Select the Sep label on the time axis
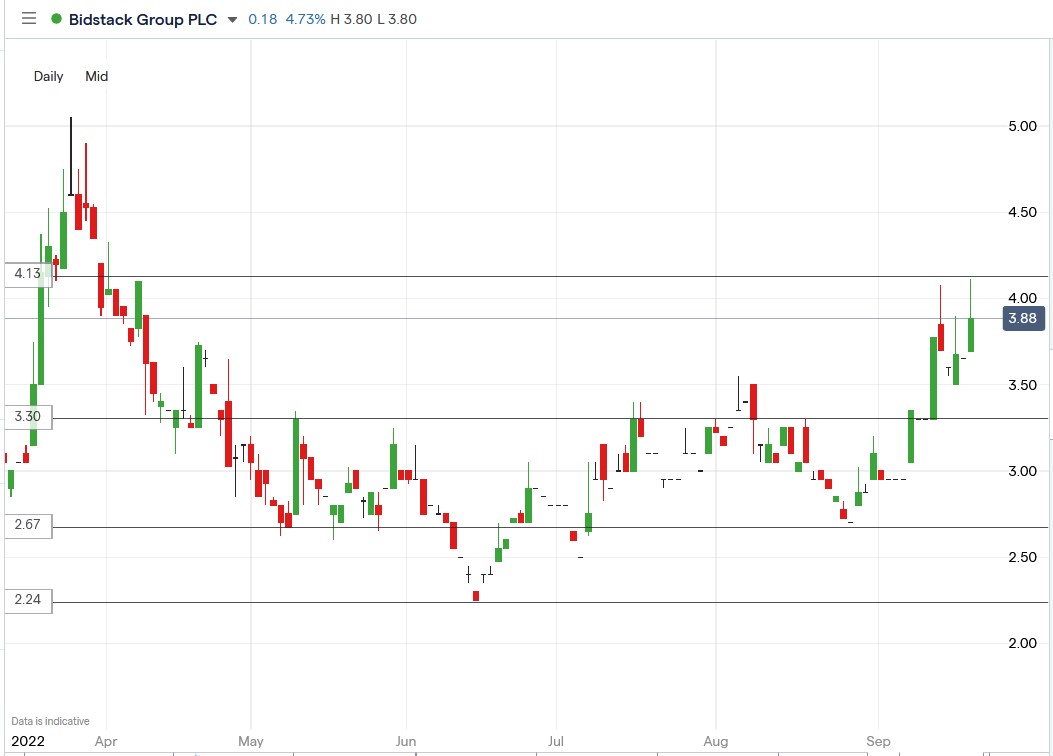The height and width of the screenshot is (756, 1053). pyautogui.click(x=878, y=741)
